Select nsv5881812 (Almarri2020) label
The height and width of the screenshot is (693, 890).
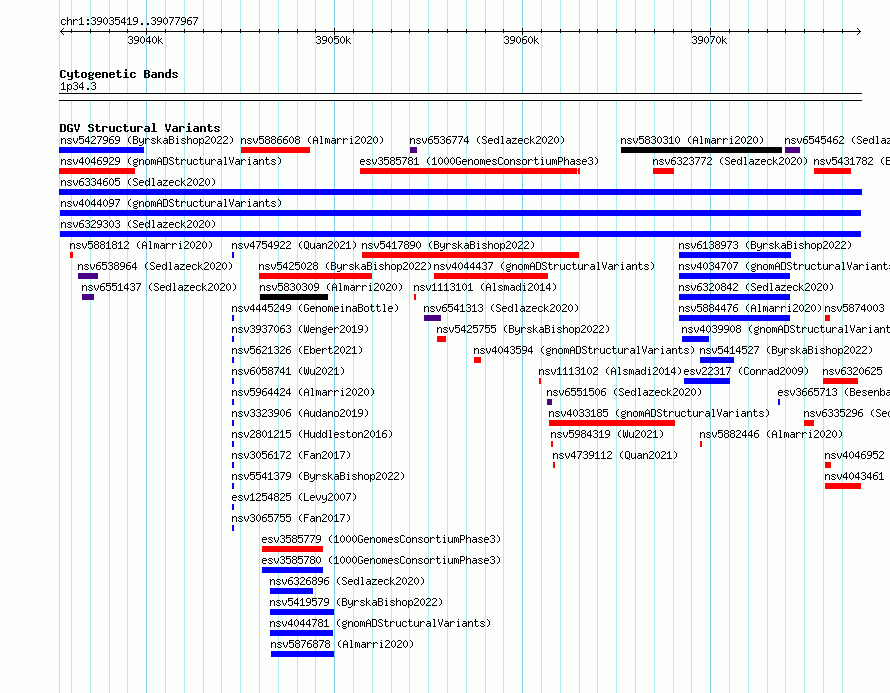point(141,245)
